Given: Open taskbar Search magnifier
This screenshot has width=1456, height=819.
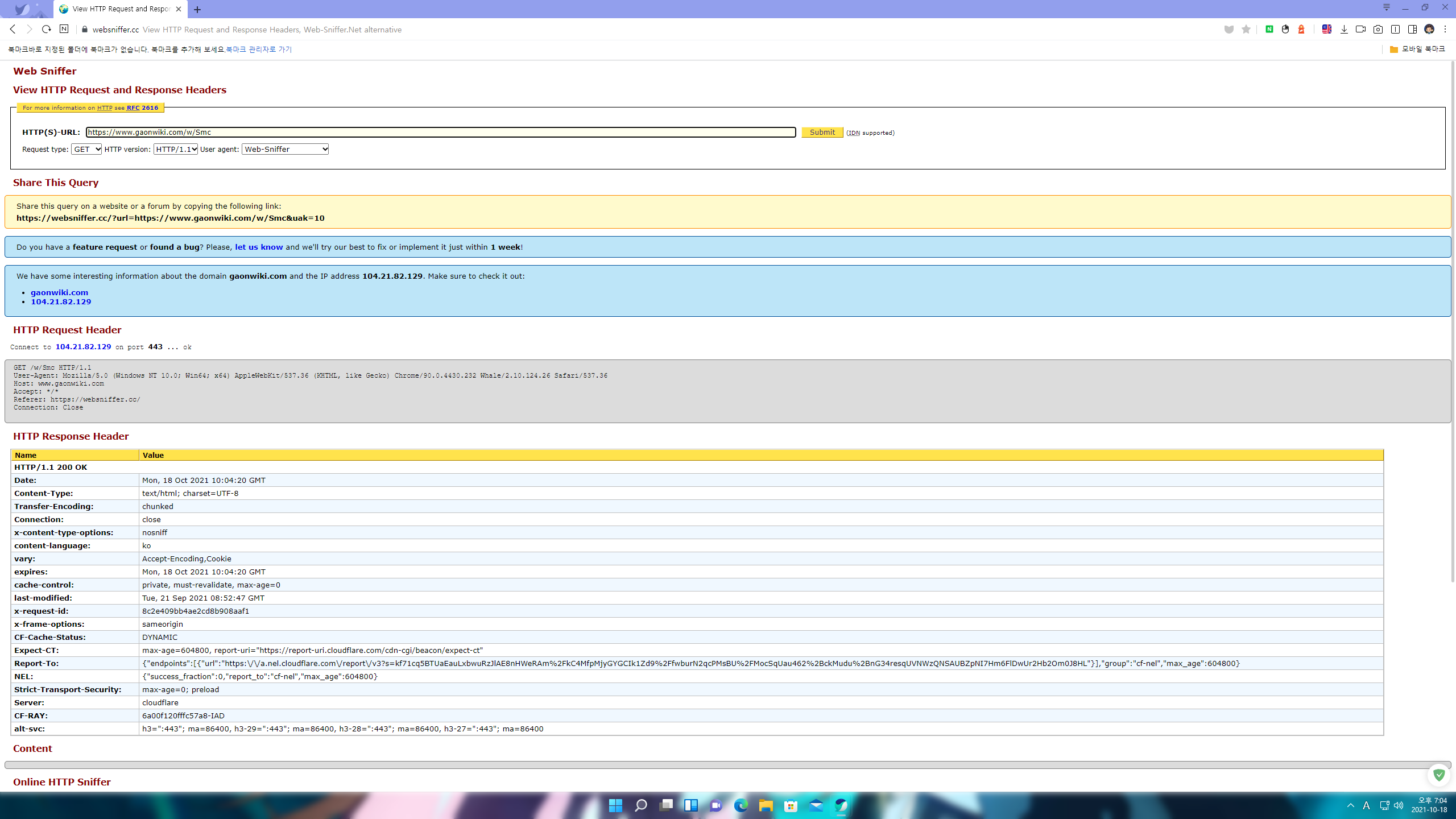Looking at the screenshot, I should tap(641, 805).
